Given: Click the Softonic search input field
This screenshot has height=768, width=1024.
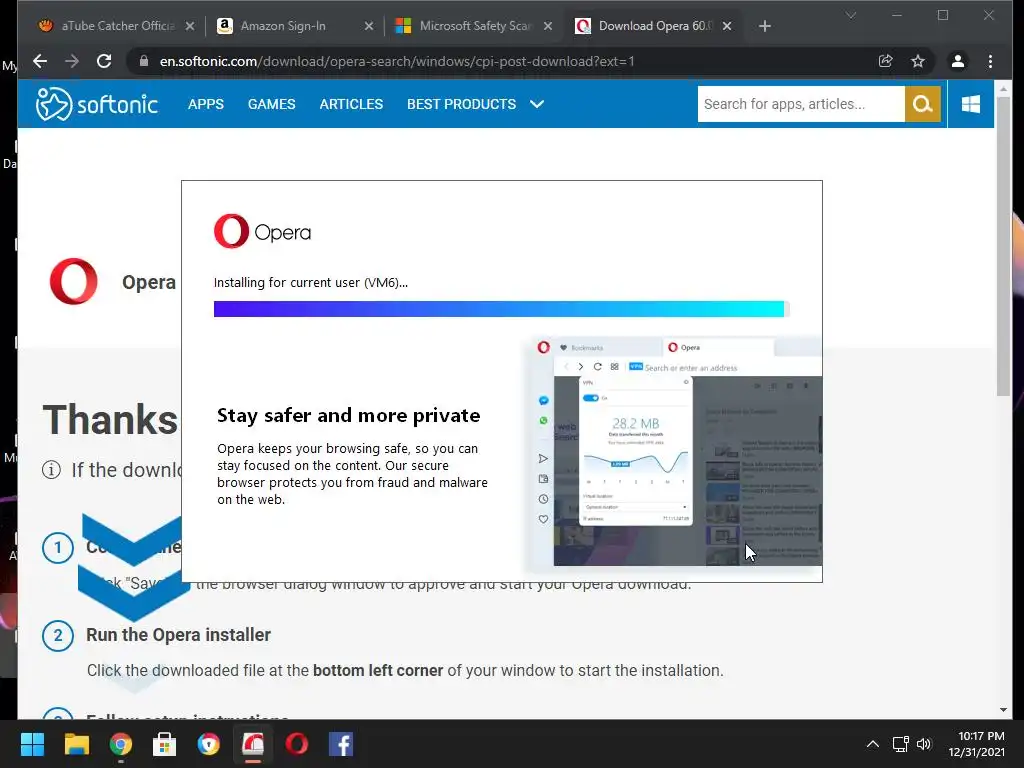Looking at the screenshot, I should tap(801, 104).
